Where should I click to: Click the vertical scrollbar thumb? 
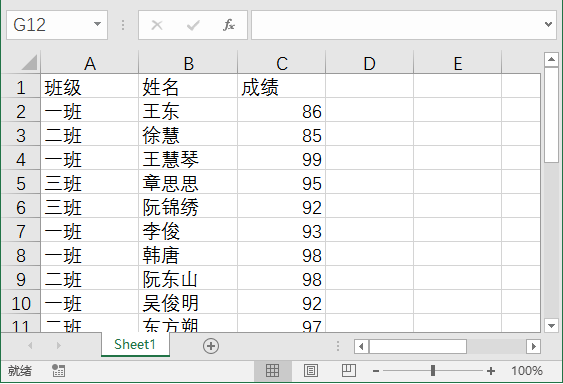pos(551,115)
